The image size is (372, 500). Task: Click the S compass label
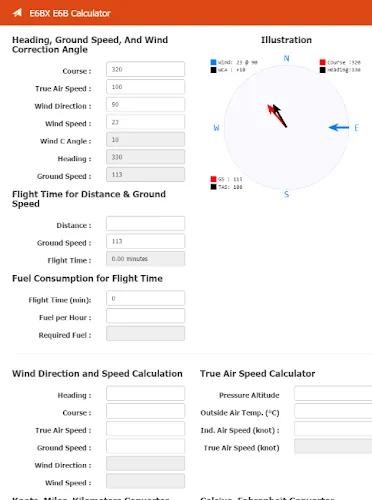286,194
